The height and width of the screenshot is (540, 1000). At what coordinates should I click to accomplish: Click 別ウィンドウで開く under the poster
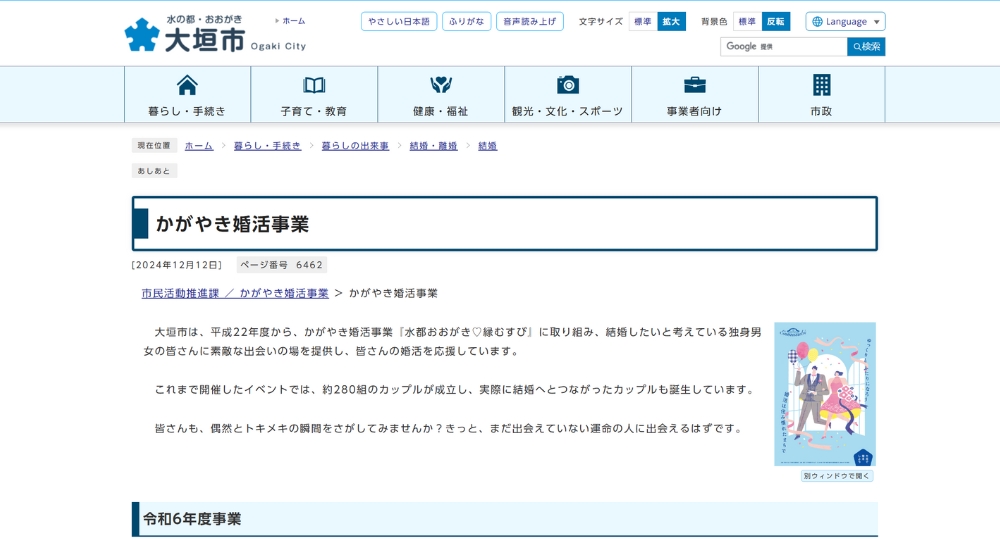(837, 476)
